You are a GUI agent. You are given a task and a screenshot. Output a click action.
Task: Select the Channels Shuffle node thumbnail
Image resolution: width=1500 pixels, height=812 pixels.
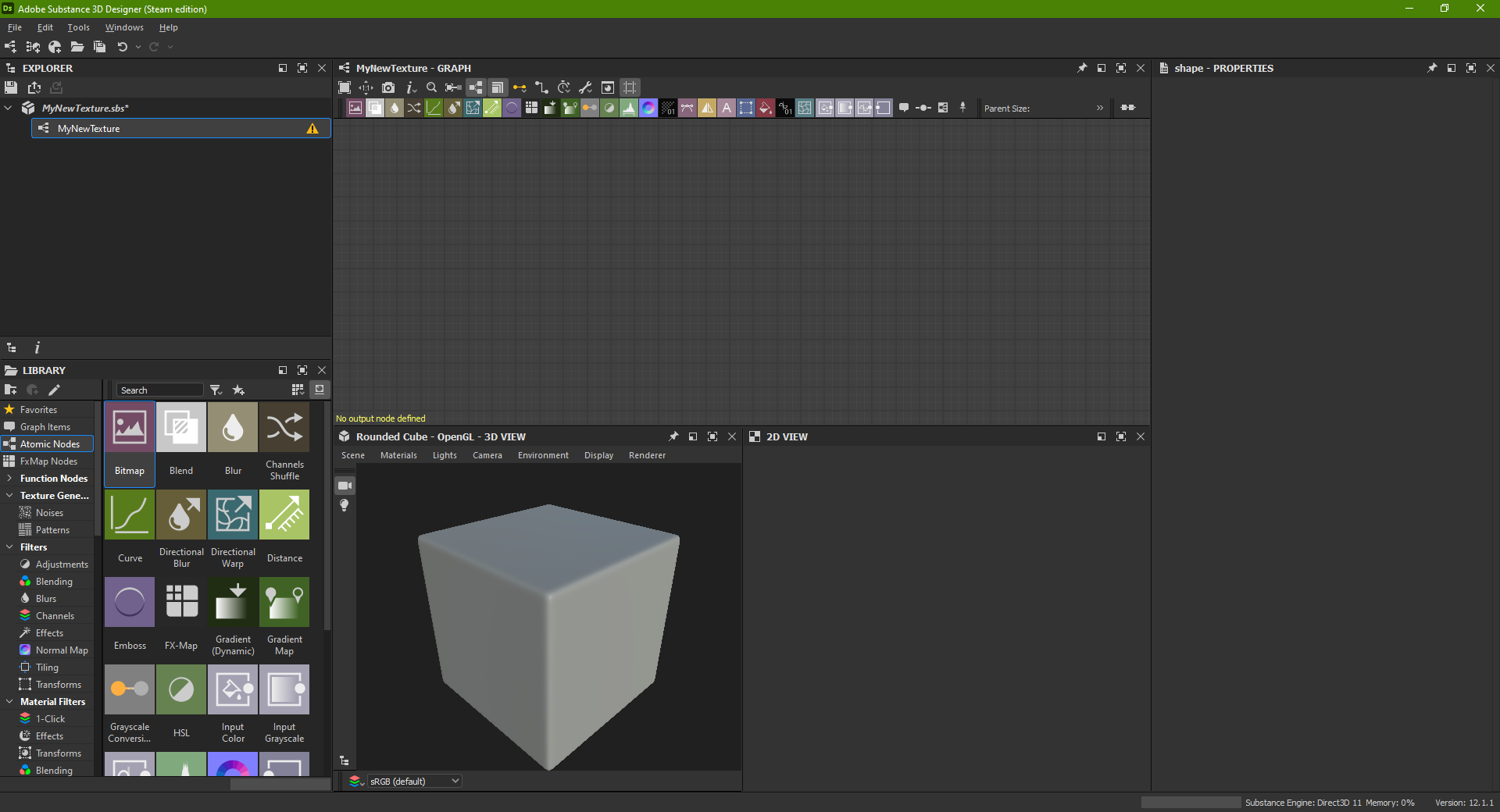(284, 443)
